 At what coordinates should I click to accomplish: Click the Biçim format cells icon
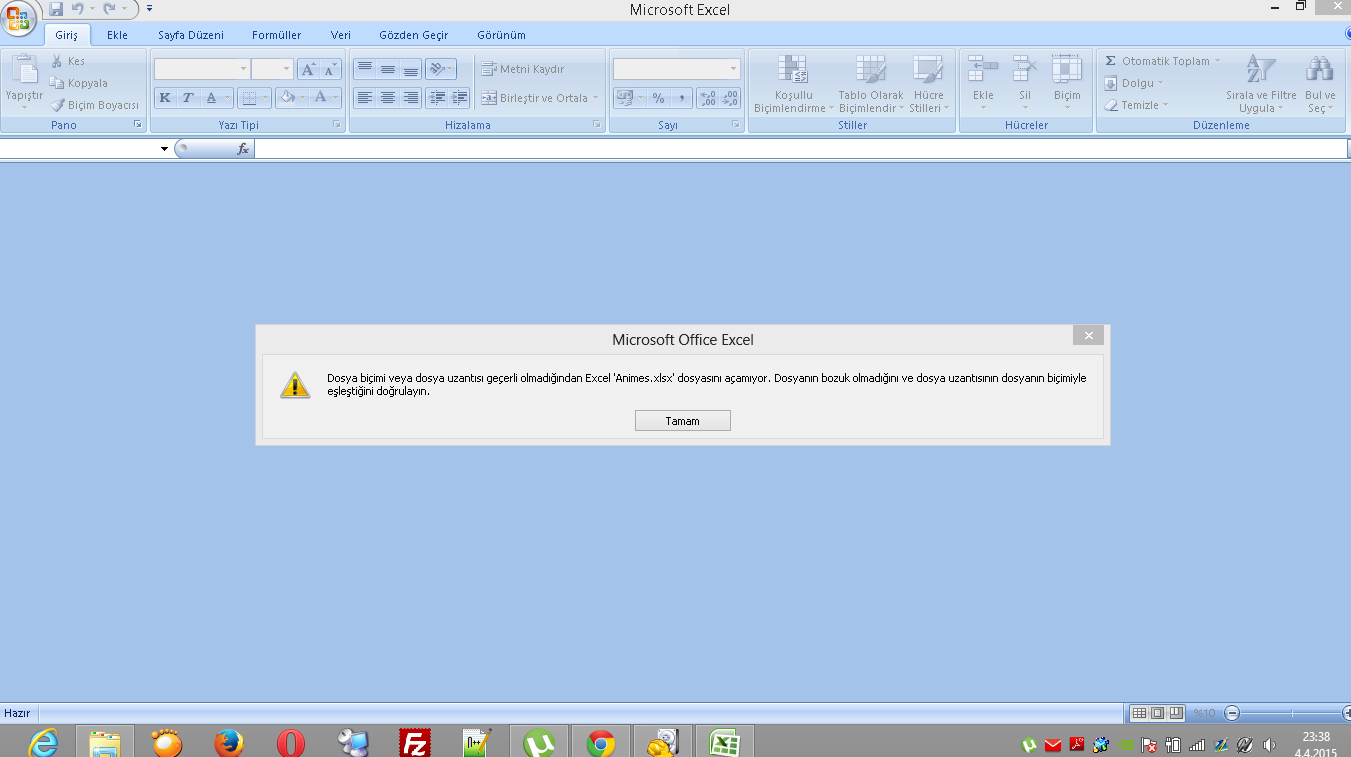tap(1067, 70)
